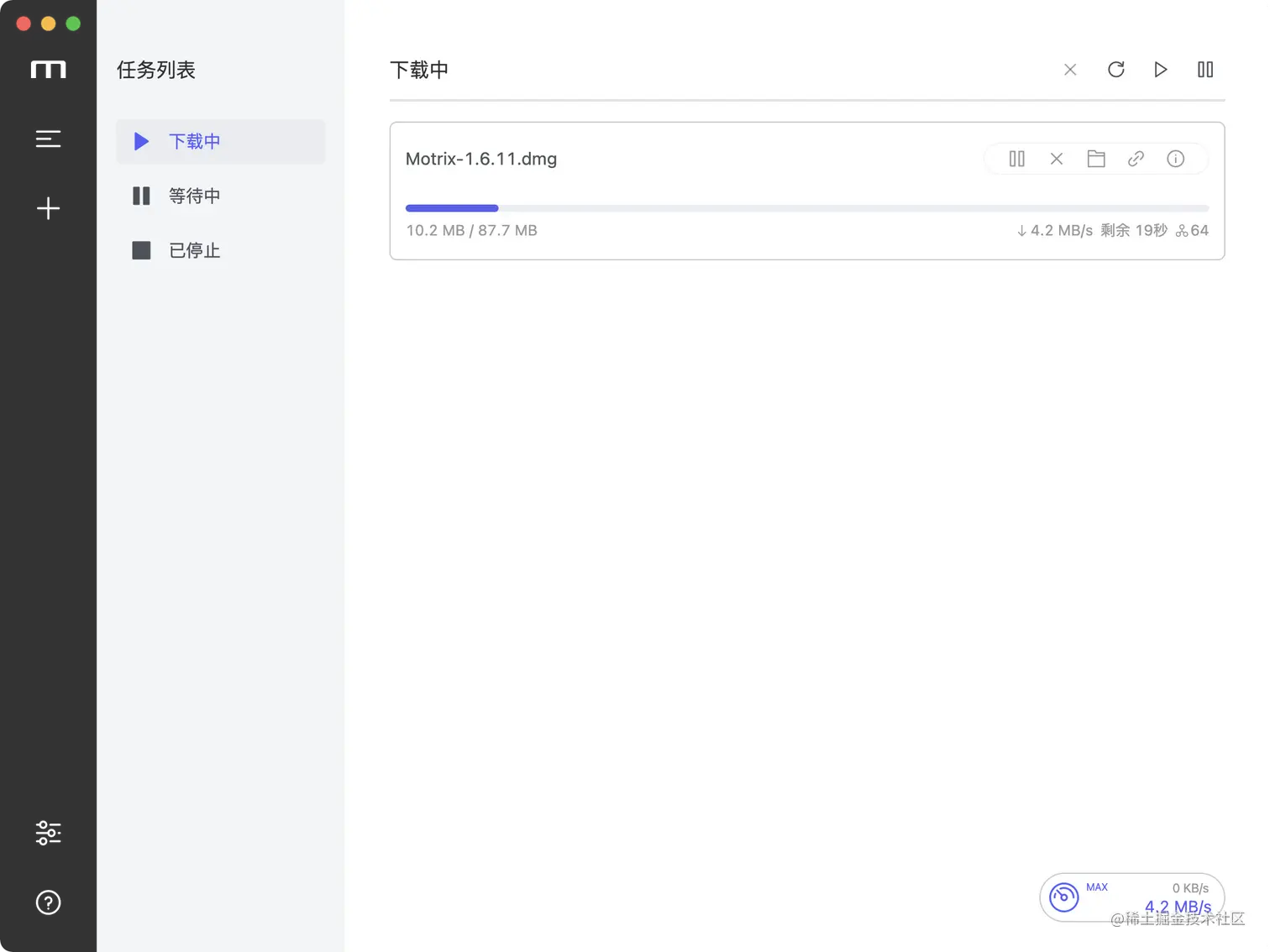Show Motrix-1.6.11.dmg in folder

(1096, 159)
